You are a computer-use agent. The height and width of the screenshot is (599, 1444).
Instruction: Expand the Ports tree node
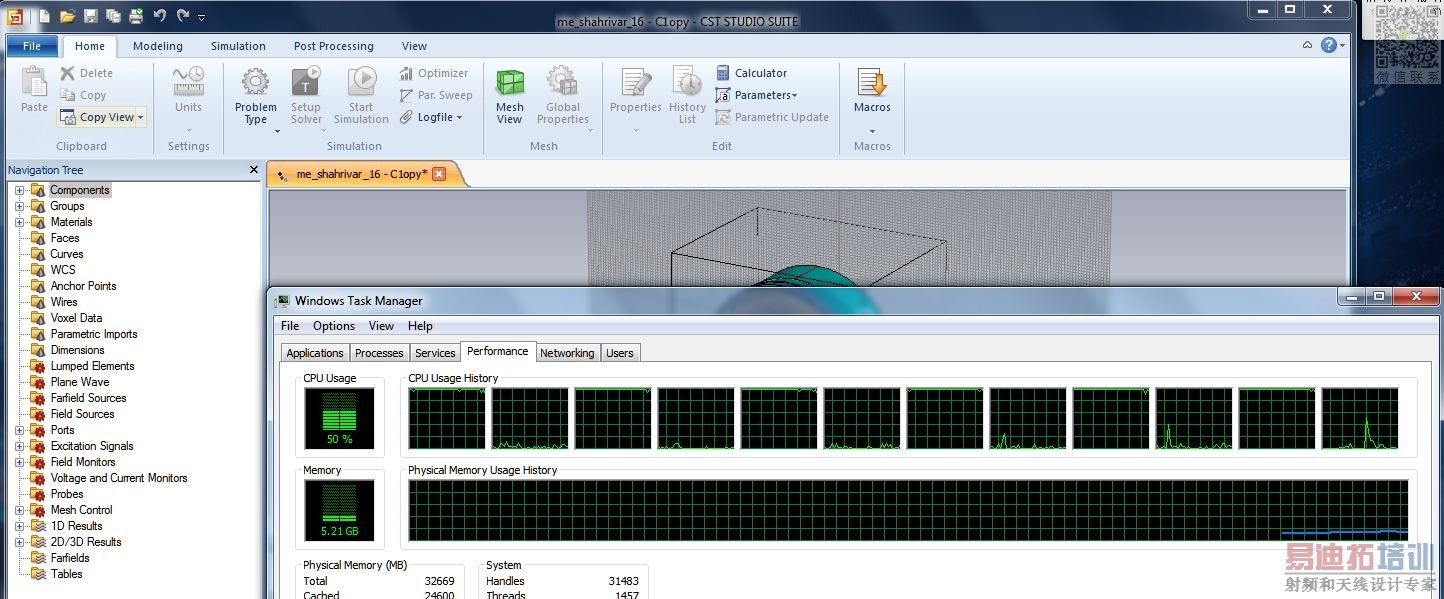coord(19,430)
